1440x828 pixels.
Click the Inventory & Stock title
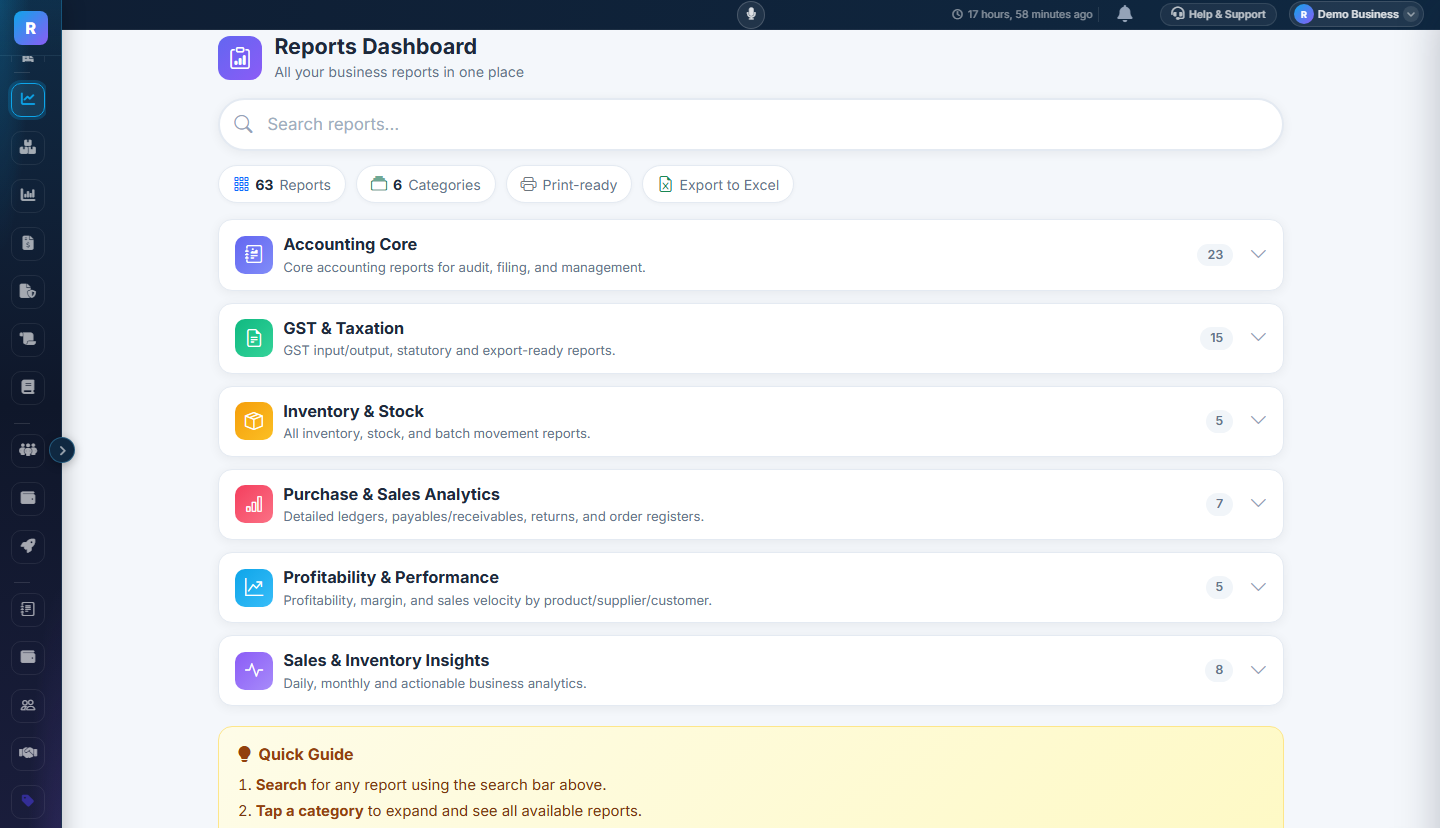tap(354, 411)
